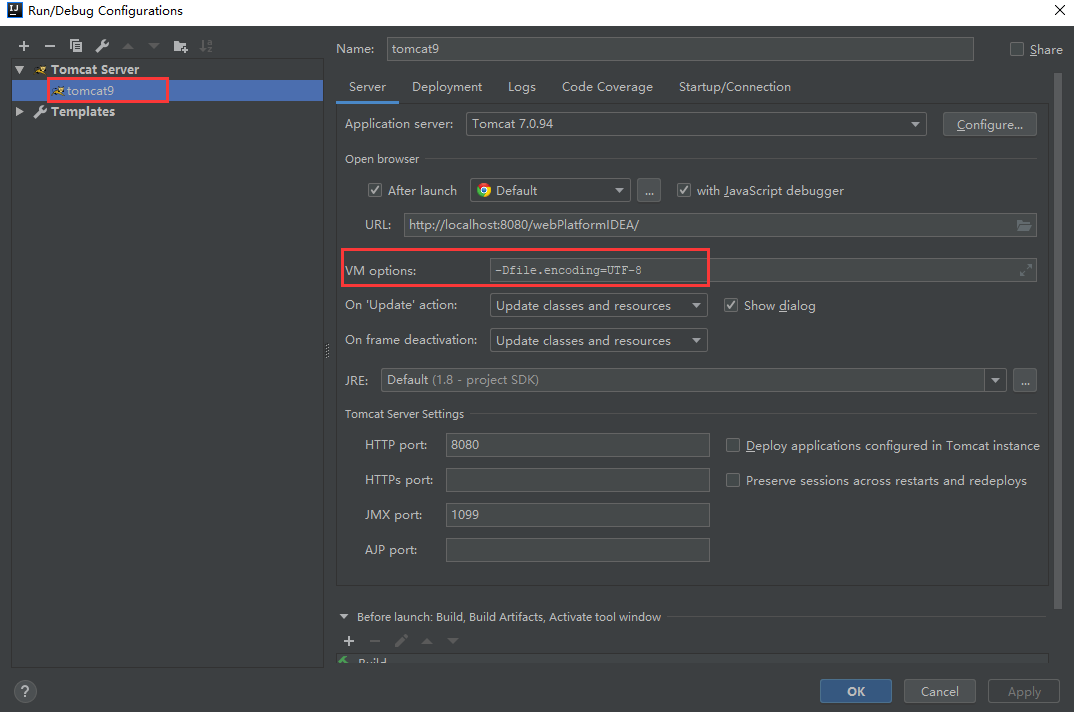
Task: Click the panel splitter grip handle
Action: [x=327, y=351]
